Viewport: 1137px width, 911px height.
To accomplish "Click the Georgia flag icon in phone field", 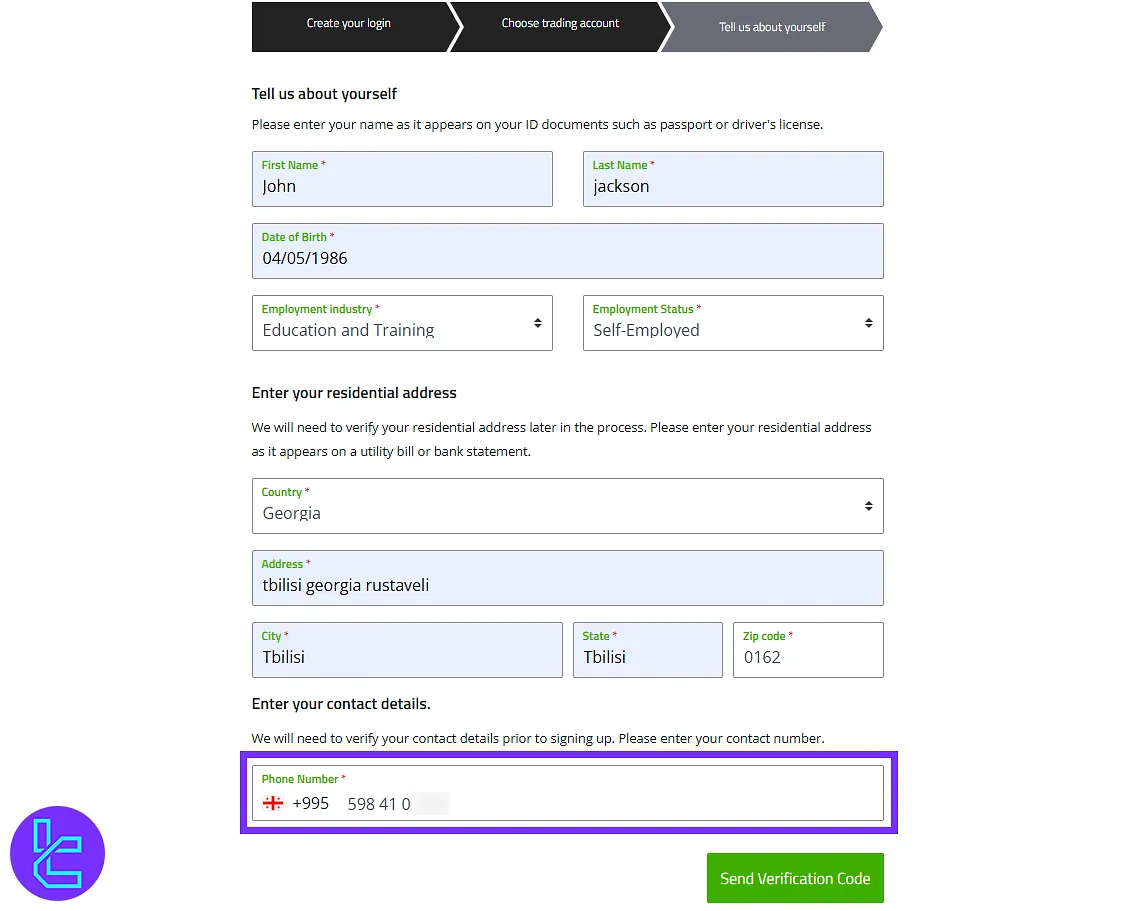I will pyautogui.click(x=273, y=803).
